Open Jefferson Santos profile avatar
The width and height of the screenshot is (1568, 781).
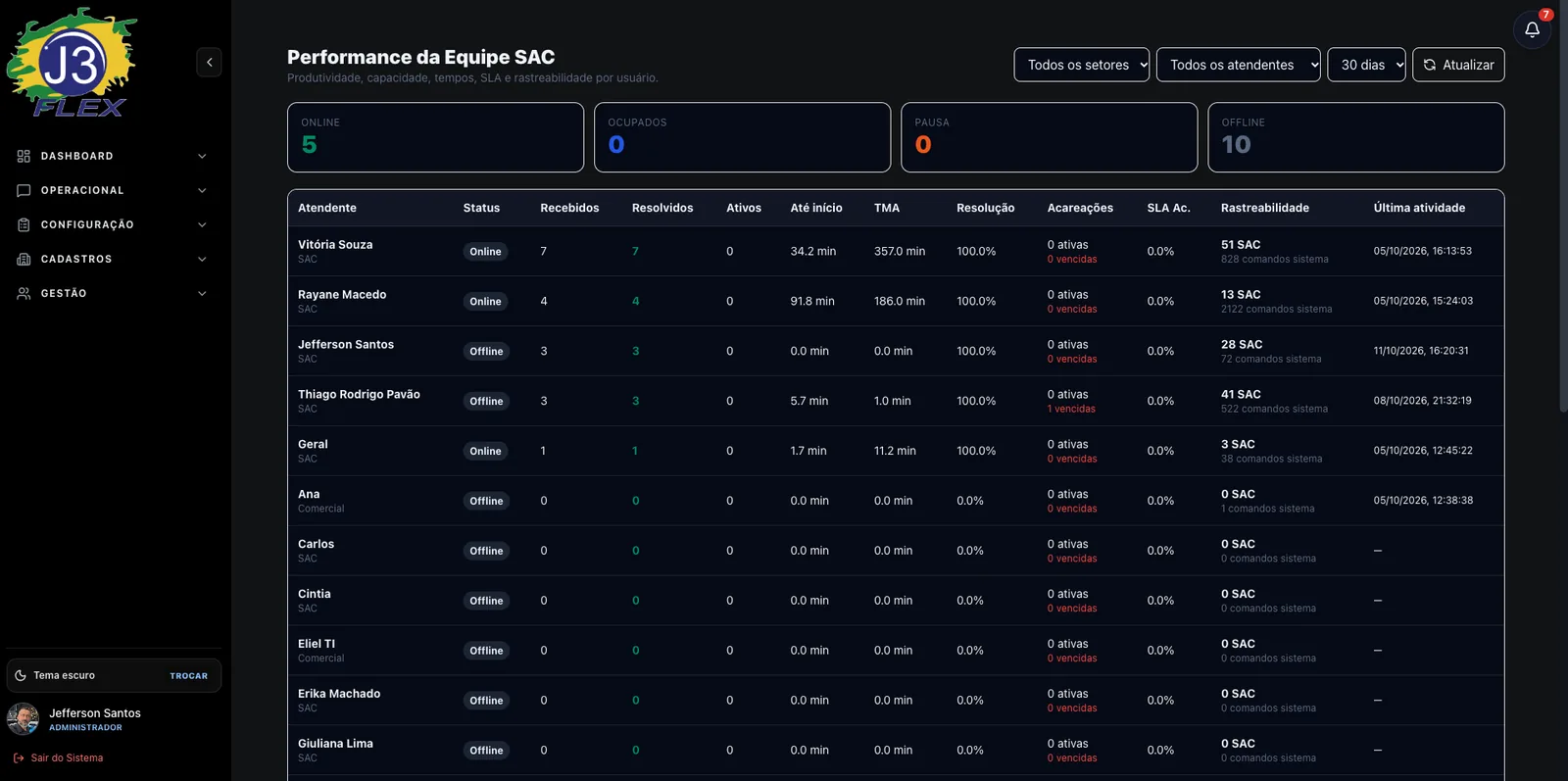click(23, 719)
